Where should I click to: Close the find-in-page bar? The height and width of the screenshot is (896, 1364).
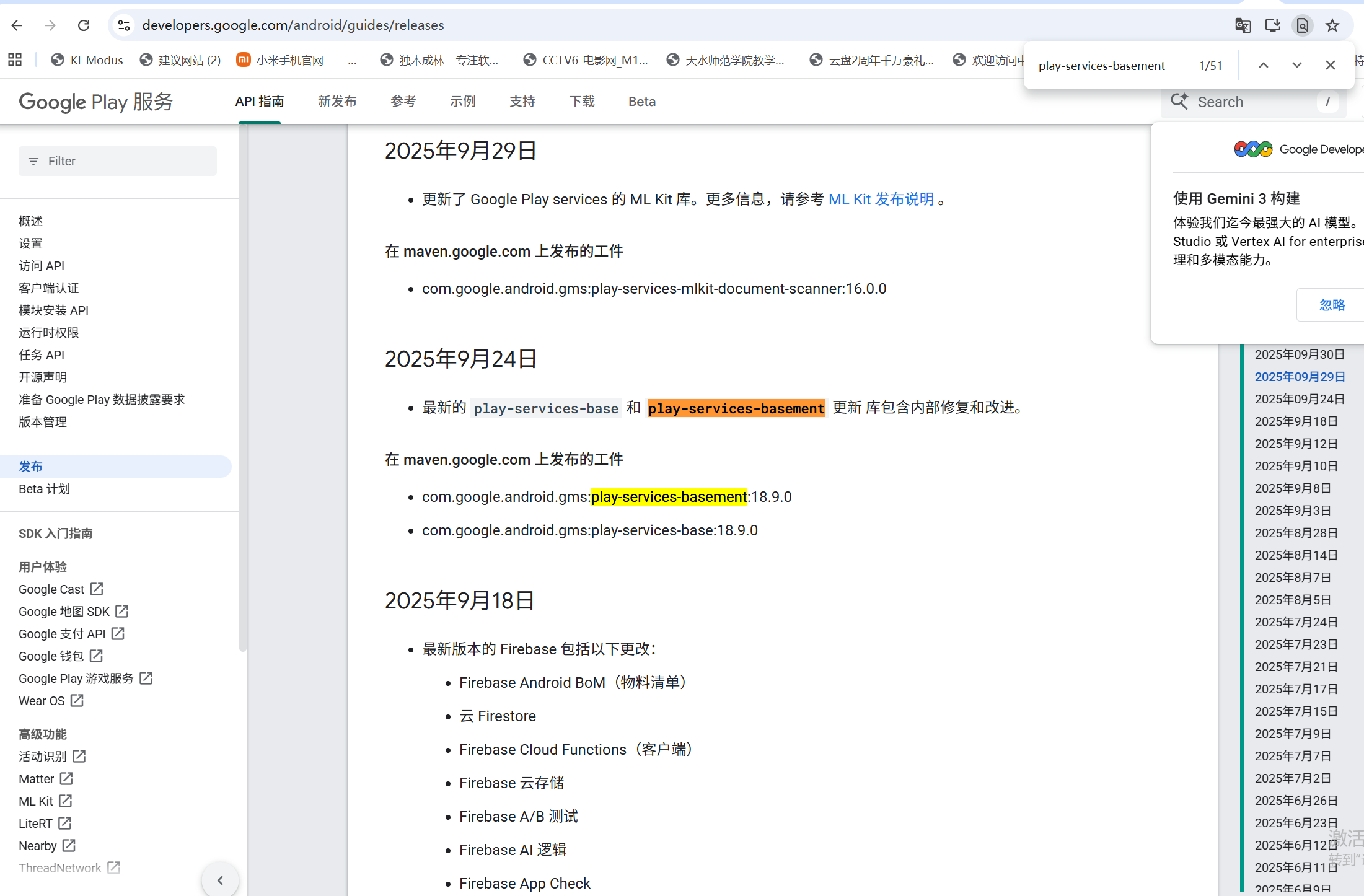point(1330,64)
